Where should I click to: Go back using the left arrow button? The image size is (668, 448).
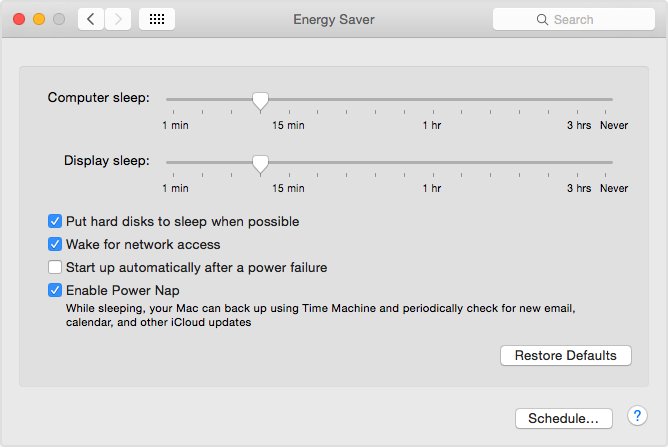pyautogui.click(x=91, y=19)
